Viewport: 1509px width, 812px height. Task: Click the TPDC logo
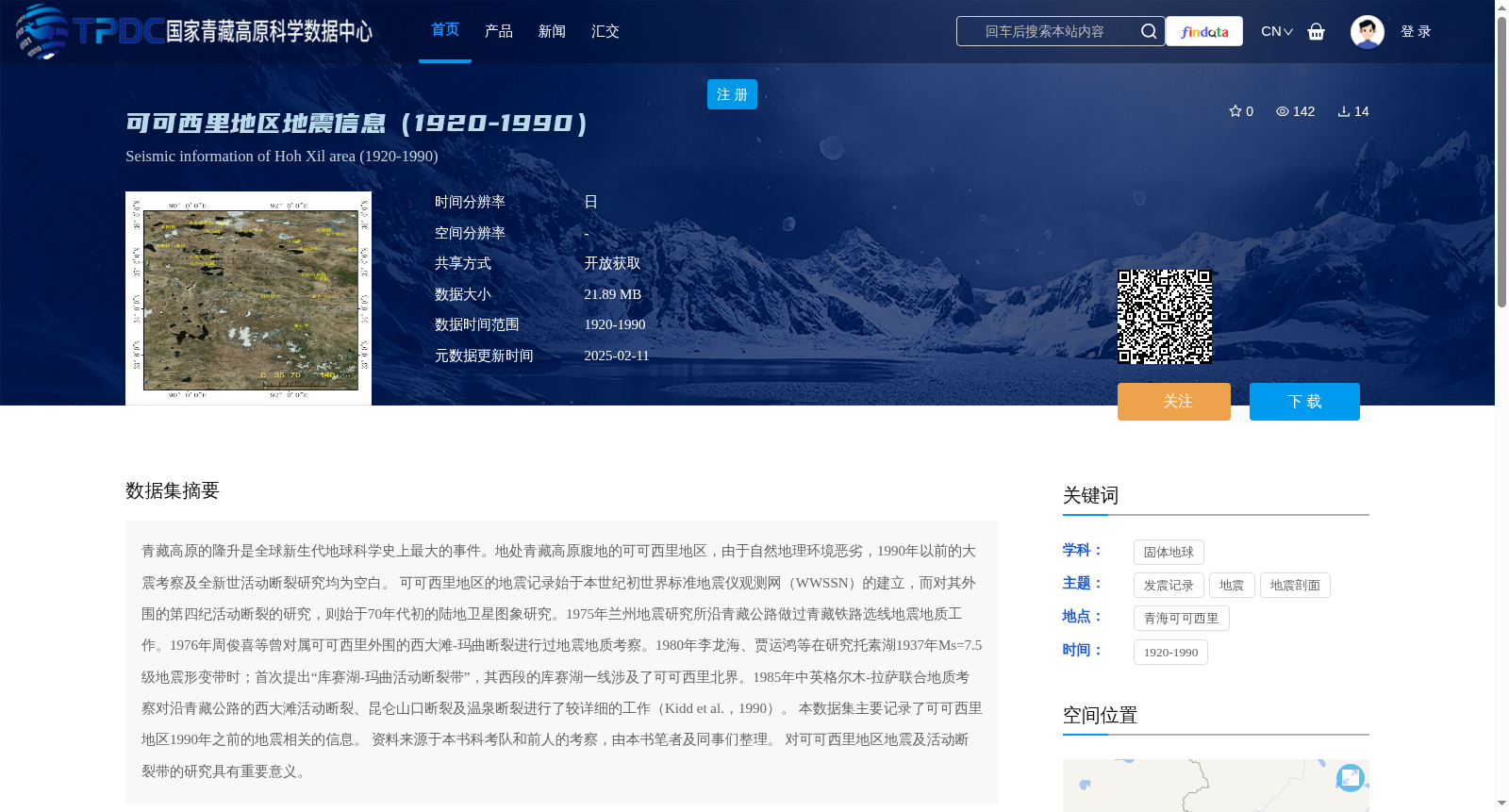[193, 31]
